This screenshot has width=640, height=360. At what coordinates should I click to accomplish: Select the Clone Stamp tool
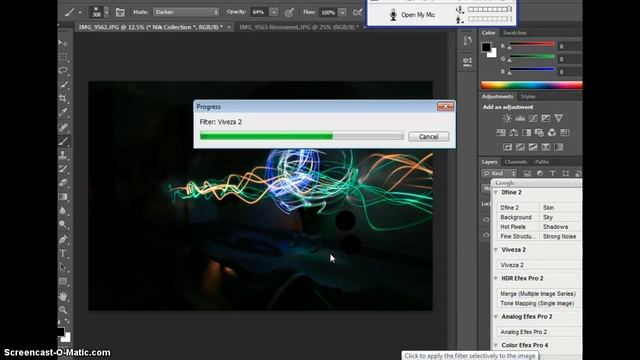(x=63, y=155)
